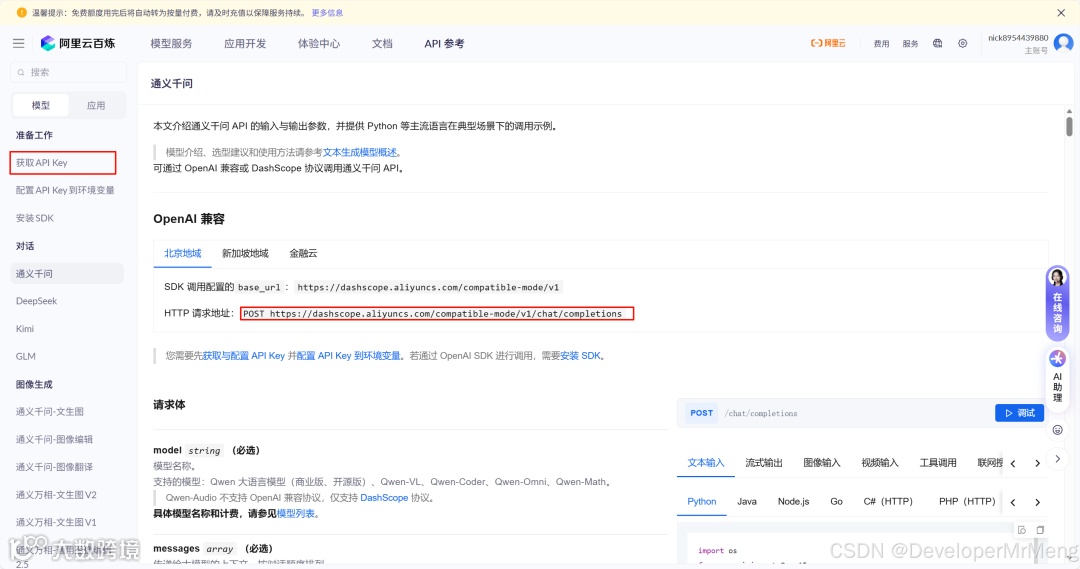This screenshot has width=1080, height=569.
Task: Open 安装 SDK sidebar item
Action: coord(35,218)
